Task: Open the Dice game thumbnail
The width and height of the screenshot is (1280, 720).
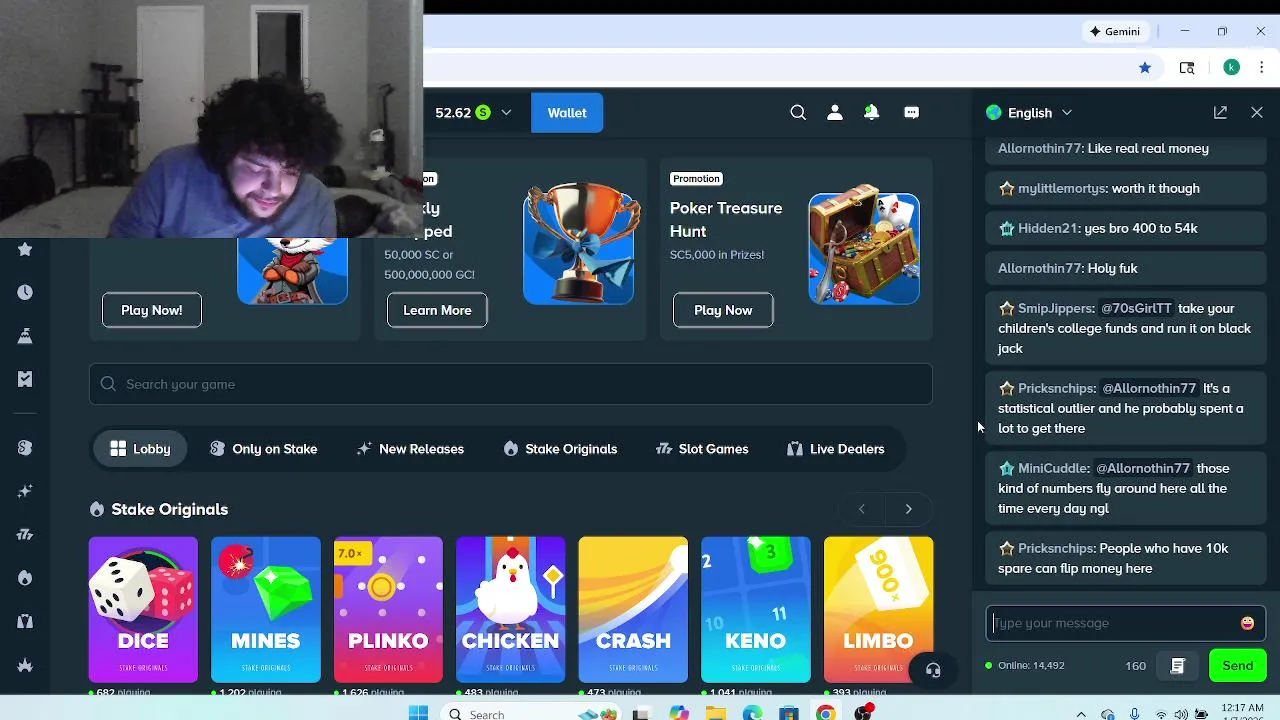Action: (143, 610)
